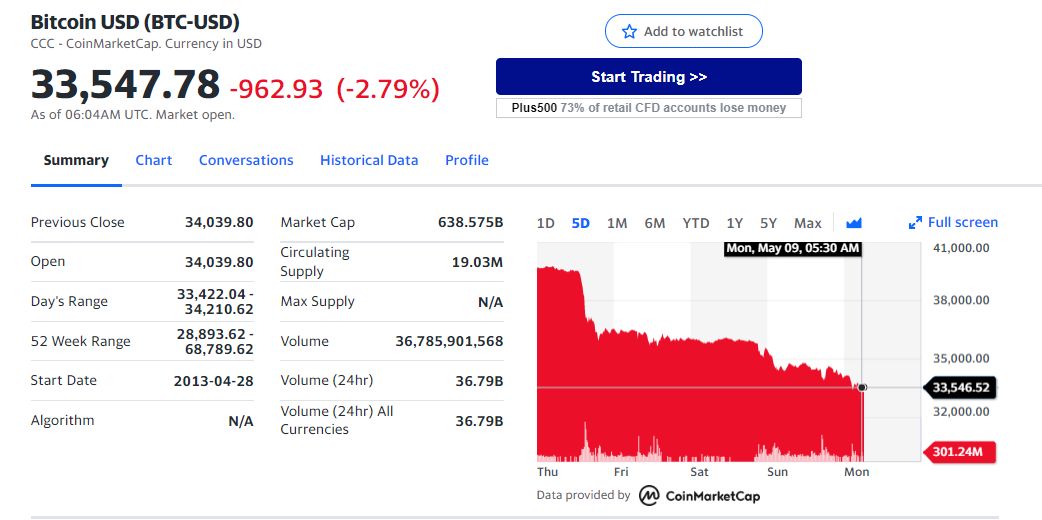Image resolution: width=1042 pixels, height=520 pixels.
Task: Open the Historical Data tab
Action: [x=369, y=160]
